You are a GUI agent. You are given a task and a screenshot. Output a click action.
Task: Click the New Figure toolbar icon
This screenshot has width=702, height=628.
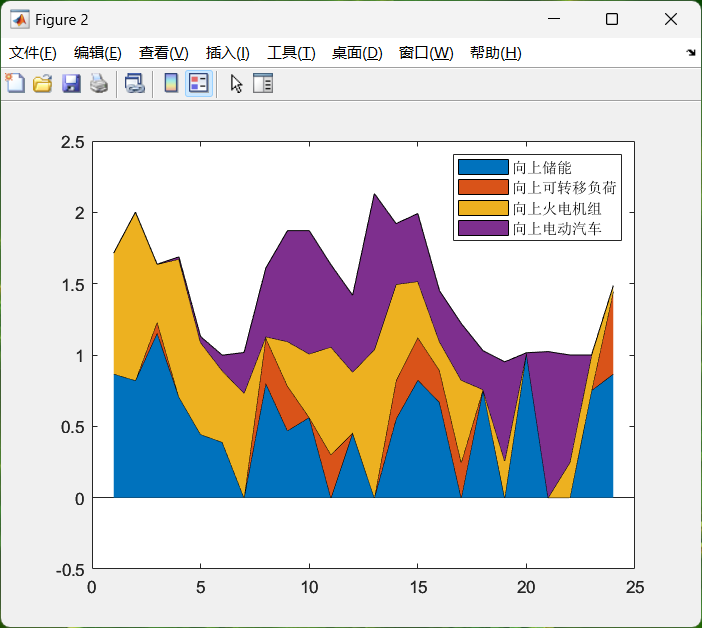pos(15,84)
